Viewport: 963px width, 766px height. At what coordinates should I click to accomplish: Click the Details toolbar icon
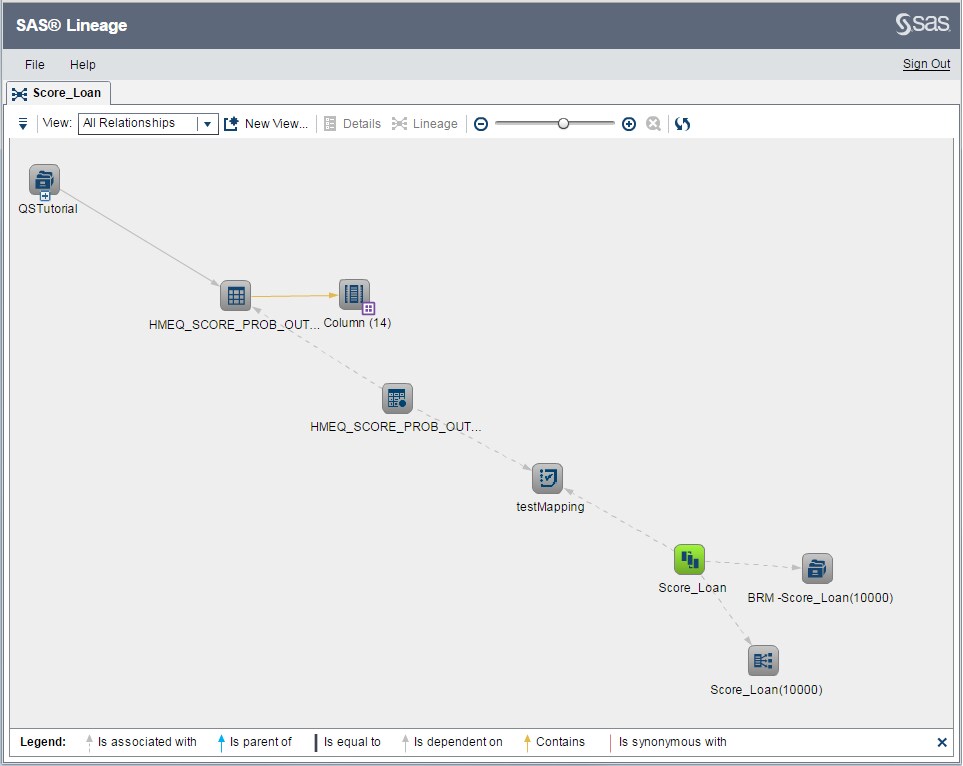pyautogui.click(x=330, y=123)
